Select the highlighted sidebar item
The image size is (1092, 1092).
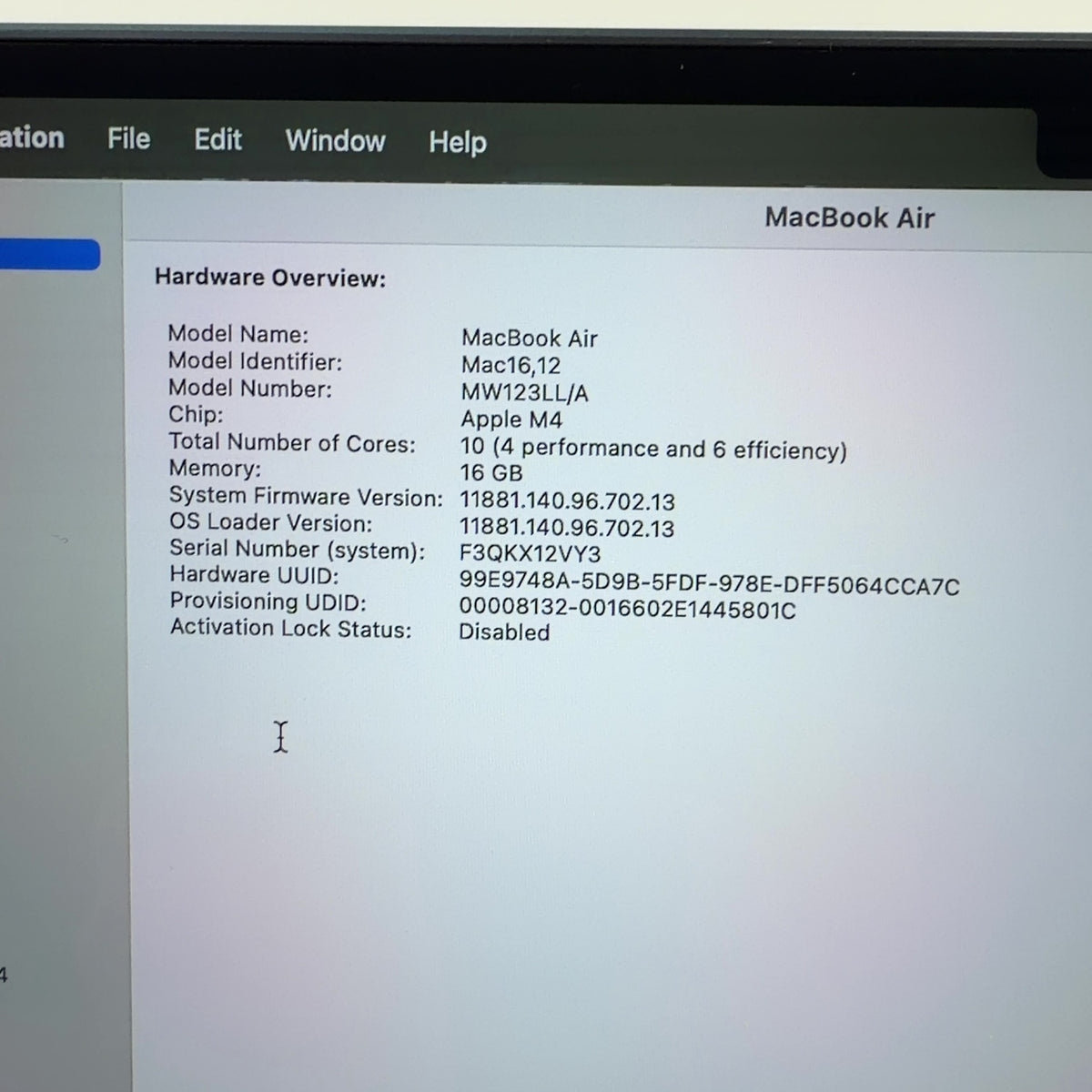pyautogui.click(x=50, y=255)
